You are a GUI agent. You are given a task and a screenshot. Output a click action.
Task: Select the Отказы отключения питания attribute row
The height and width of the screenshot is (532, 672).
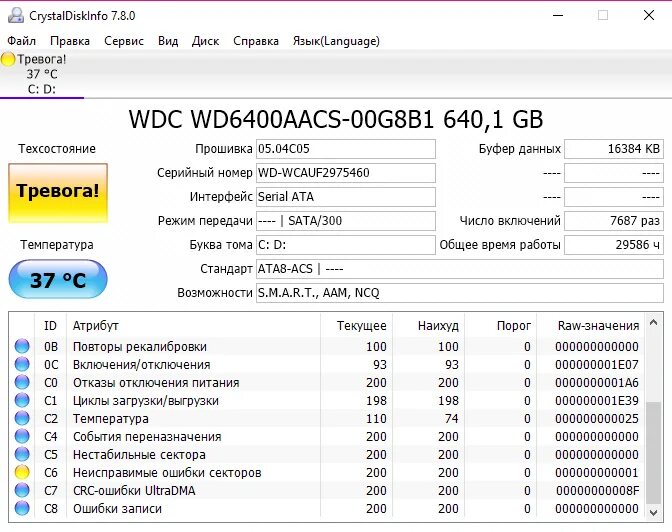(327, 382)
